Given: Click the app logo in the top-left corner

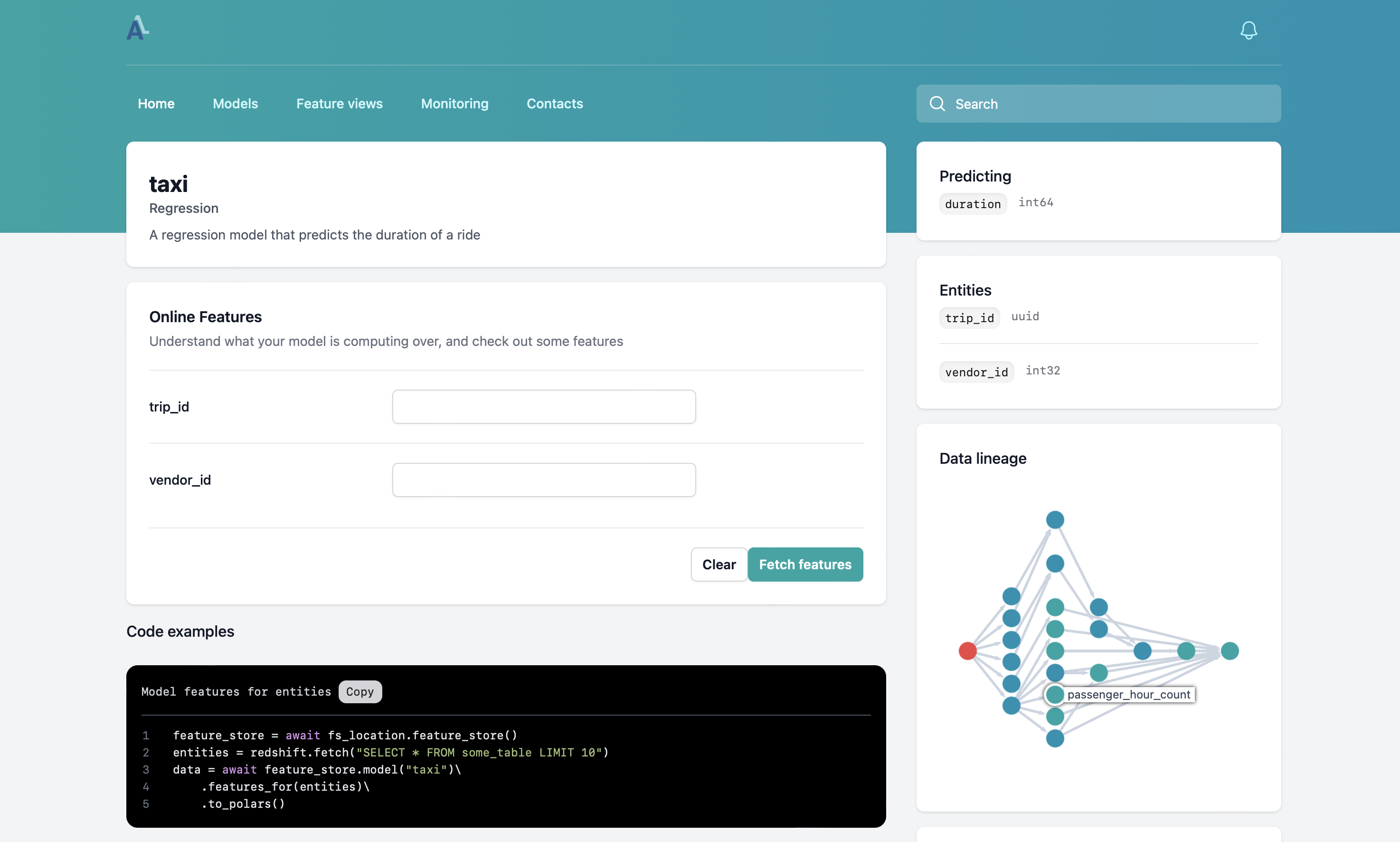Looking at the screenshot, I should [x=137, y=27].
